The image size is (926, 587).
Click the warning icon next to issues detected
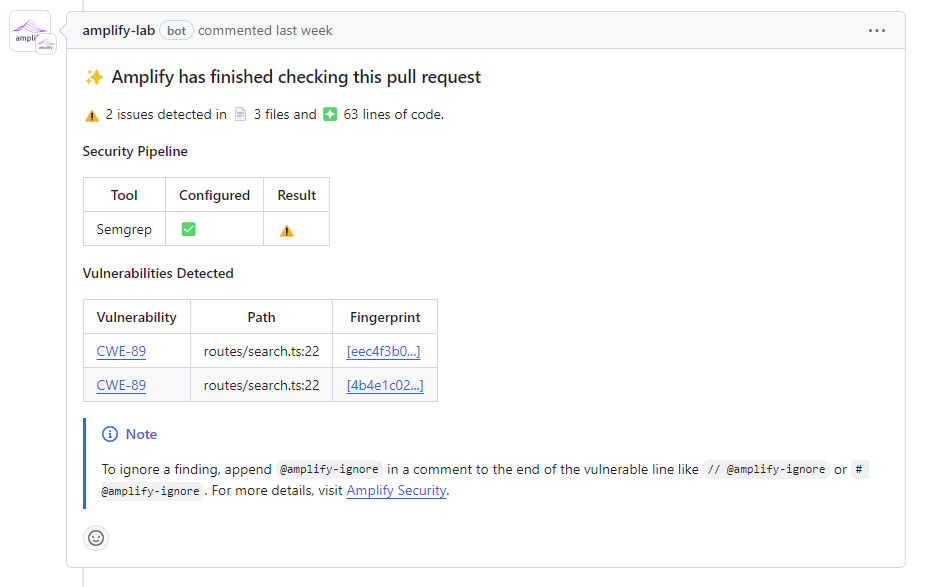point(91,114)
